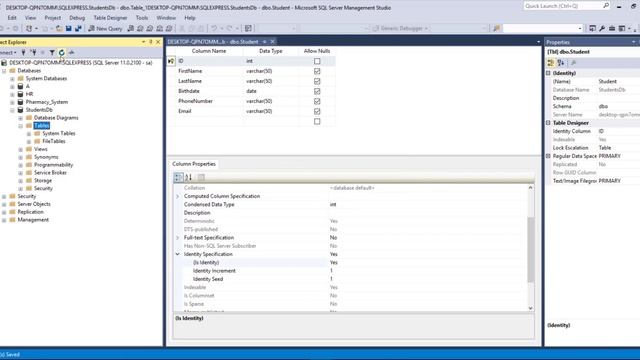The width and height of the screenshot is (640, 360).
Task: Collapse the StudentsDb database node
Action: (12, 110)
